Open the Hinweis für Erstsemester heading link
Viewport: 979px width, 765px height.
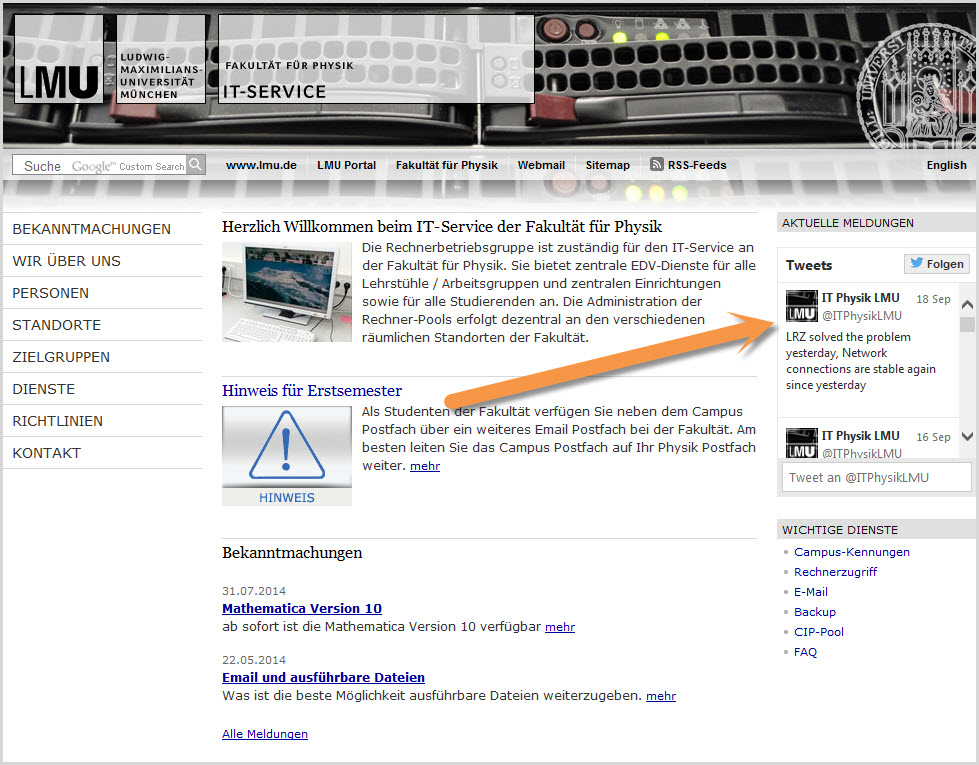point(312,391)
